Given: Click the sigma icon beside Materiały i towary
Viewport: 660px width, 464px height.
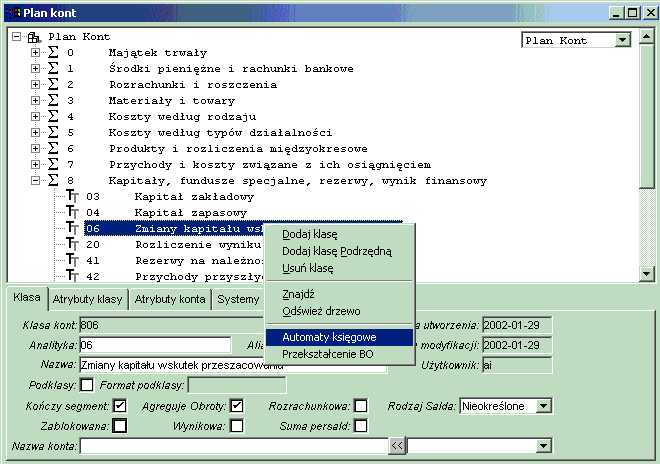Looking at the screenshot, I should 53,100.
